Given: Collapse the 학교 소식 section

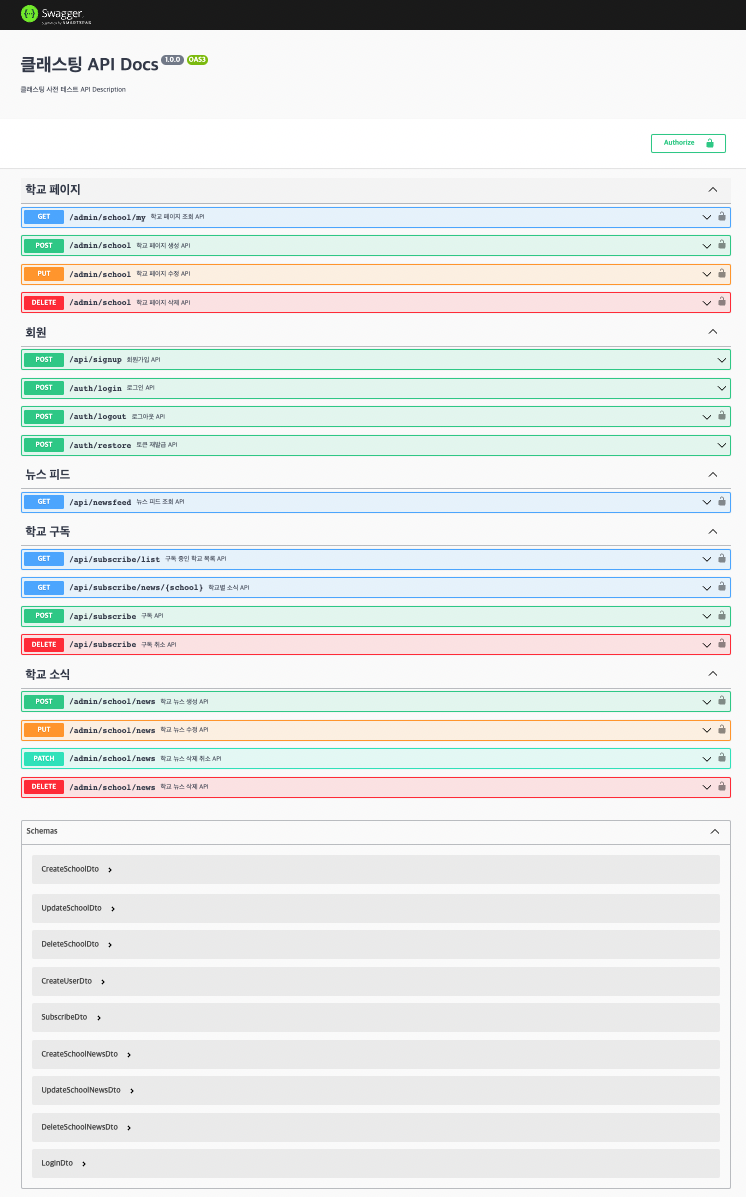Looking at the screenshot, I should [712, 673].
